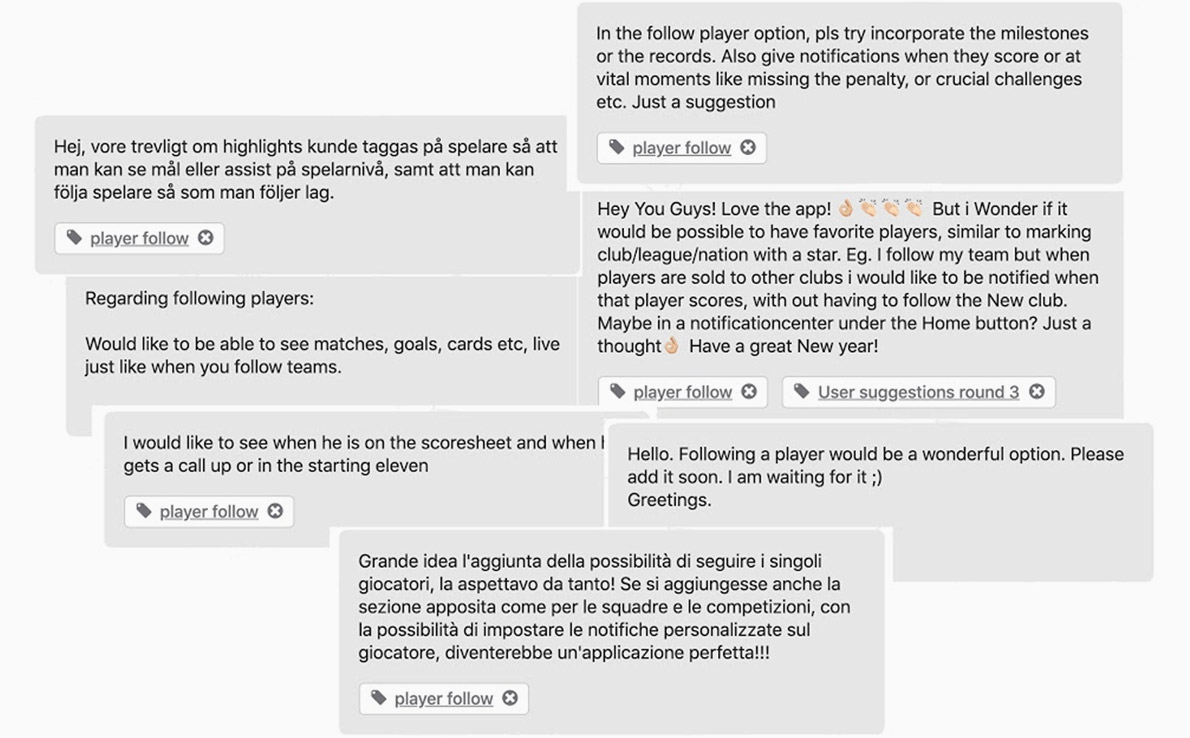
Task: Click tag icon on the milestones suggestion card
Action: coord(616,148)
